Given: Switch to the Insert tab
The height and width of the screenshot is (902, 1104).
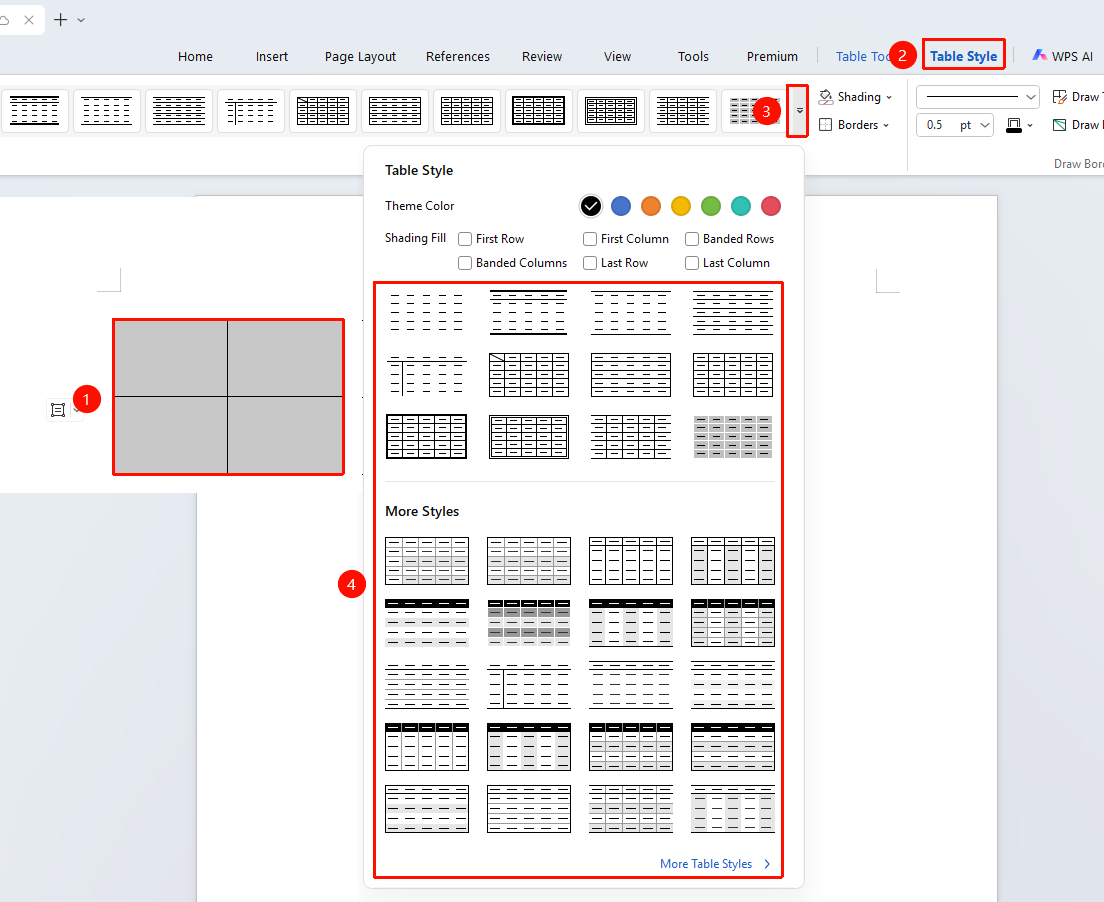Looking at the screenshot, I should pyautogui.click(x=272, y=56).
